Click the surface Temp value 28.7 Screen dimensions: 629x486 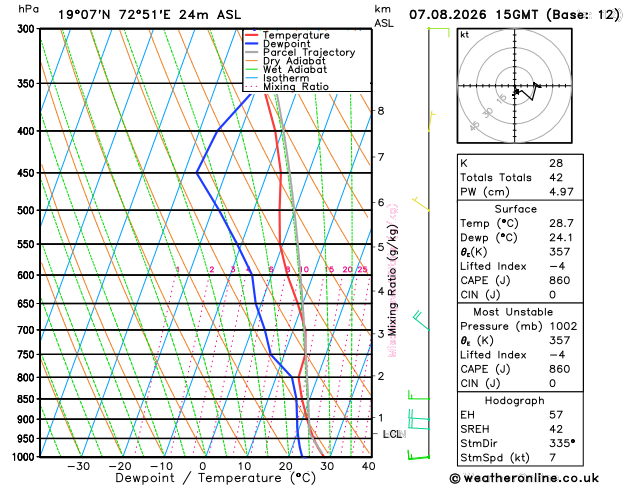(561, 223)
